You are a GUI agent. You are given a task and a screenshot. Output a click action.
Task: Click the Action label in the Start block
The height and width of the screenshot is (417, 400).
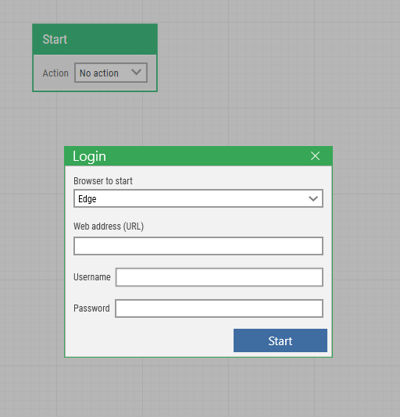tap(55, 73)
